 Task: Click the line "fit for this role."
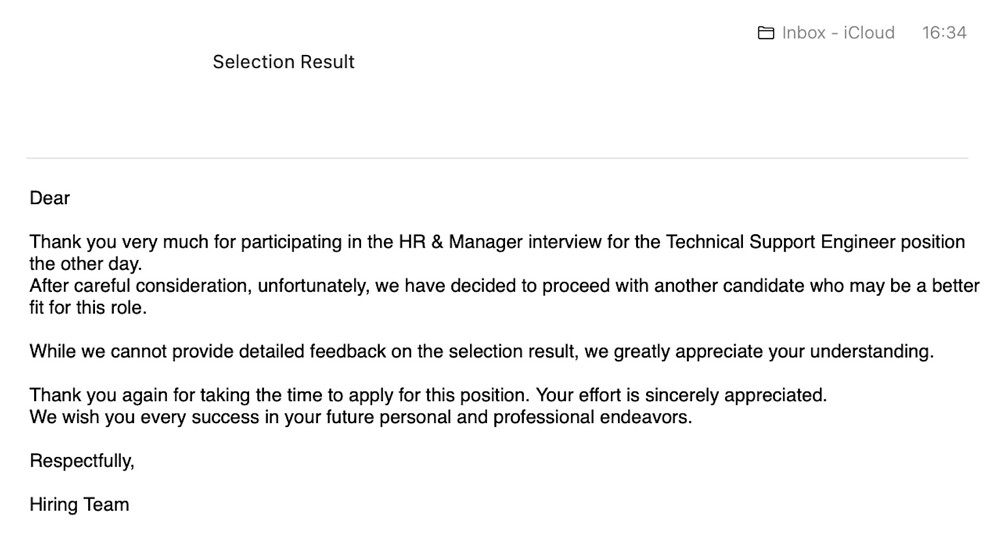pyautogui.click(x=88, y=308)
